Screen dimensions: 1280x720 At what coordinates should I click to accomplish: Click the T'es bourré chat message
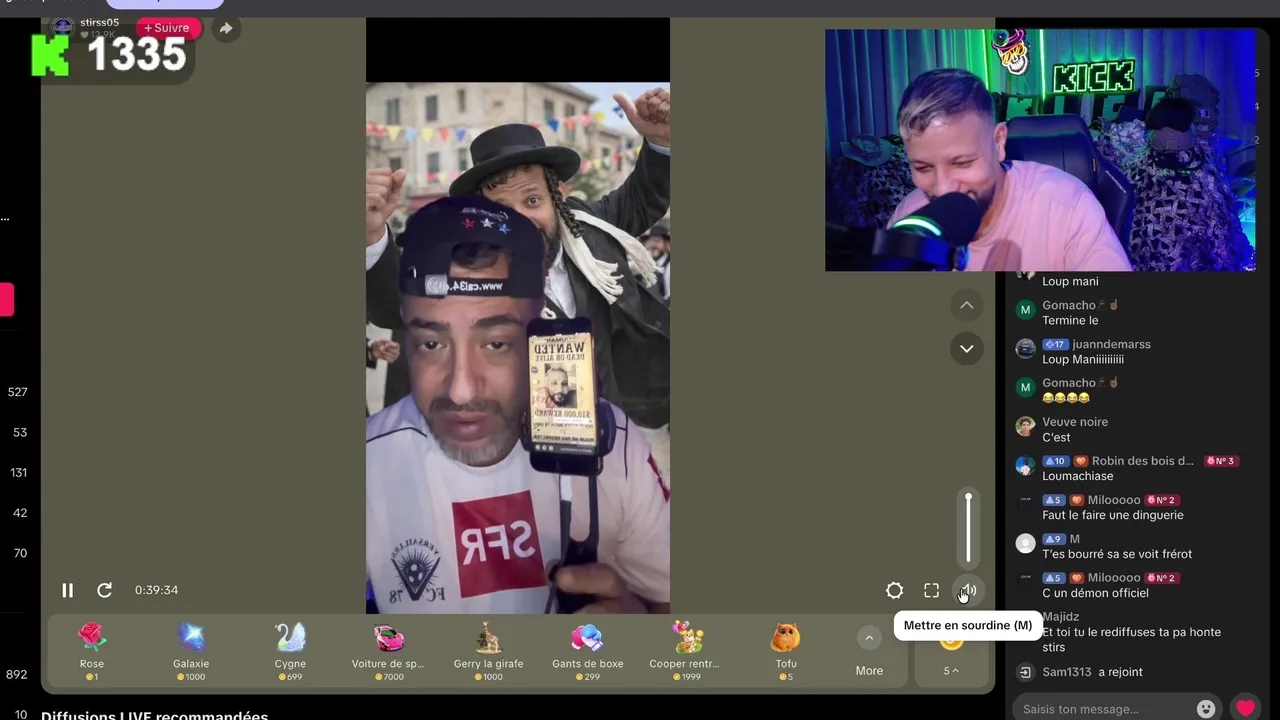(x=1117, y=554)
